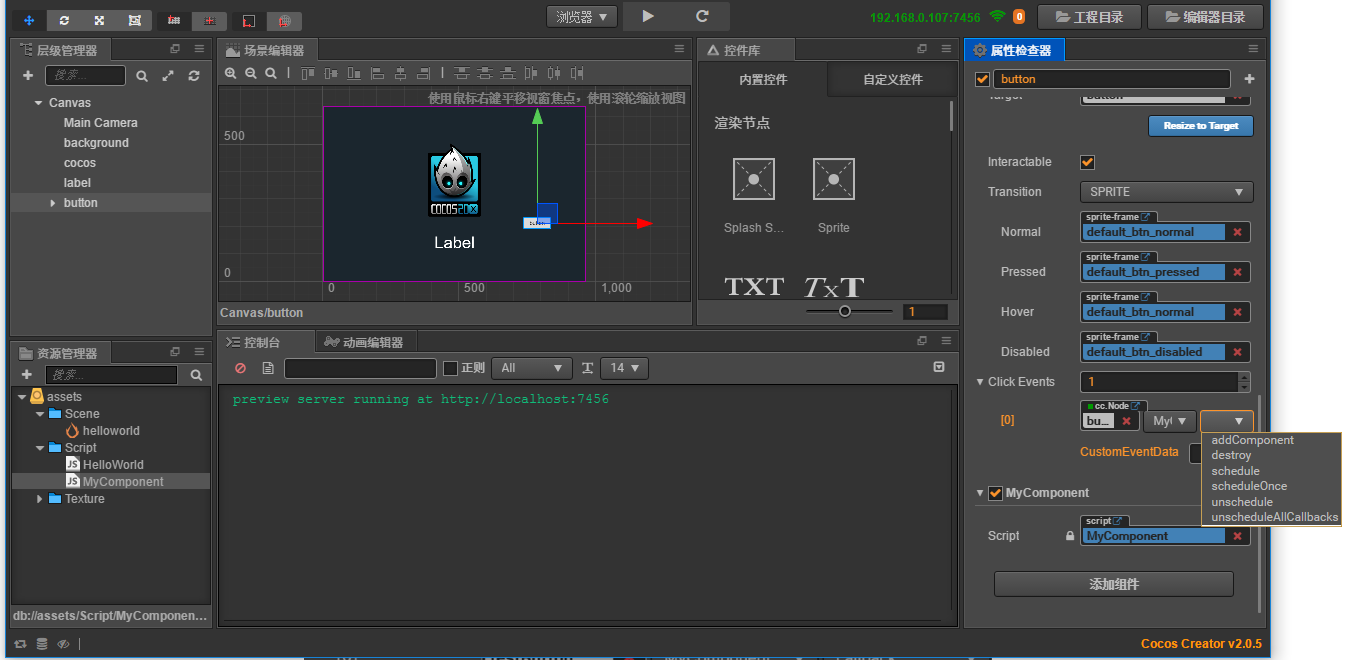This screenshot has width=1346, height=660.
Task: Open the Transition SPRITE dropdown
Action: pos(1166,192)
